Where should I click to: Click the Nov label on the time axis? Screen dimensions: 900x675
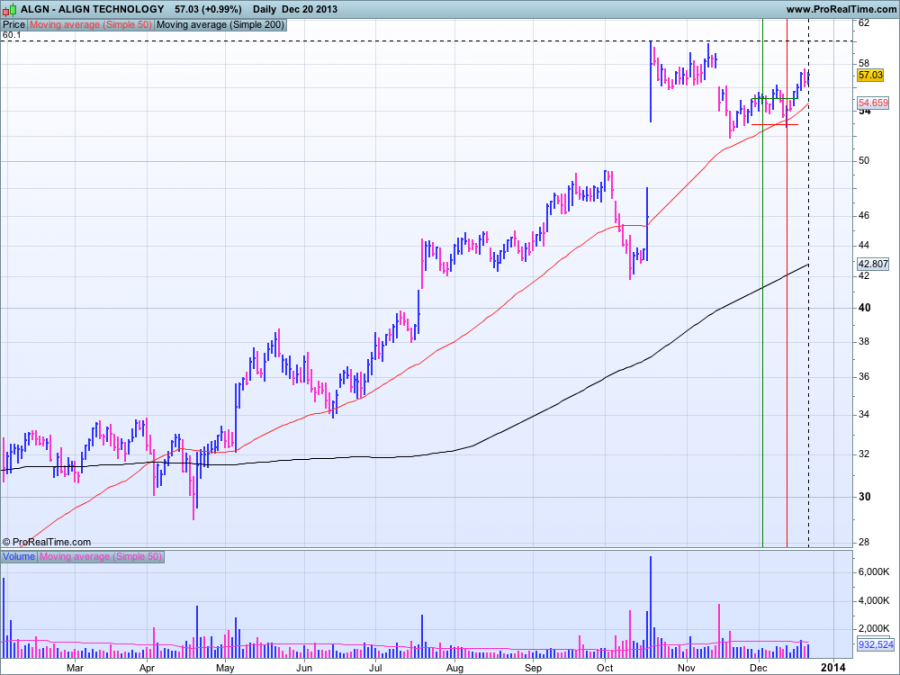tap(686, 668)
